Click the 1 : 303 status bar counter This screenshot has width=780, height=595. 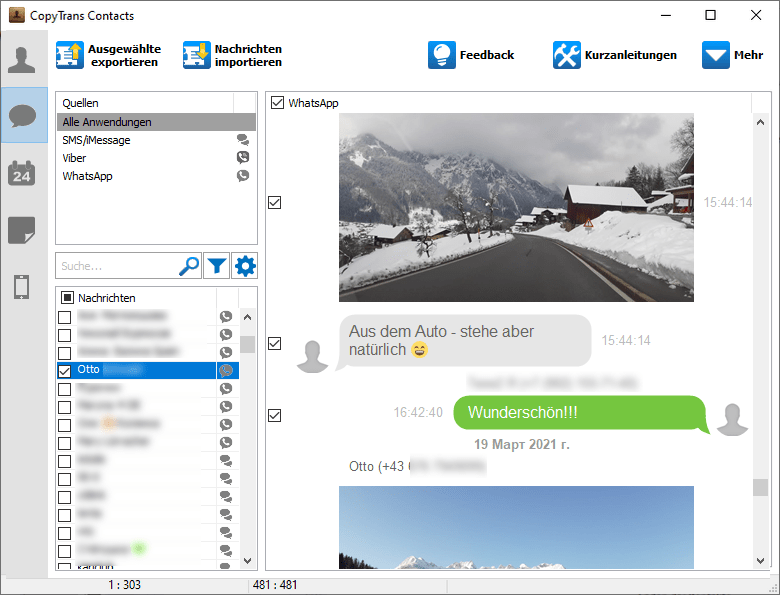[x=124, y=585]
